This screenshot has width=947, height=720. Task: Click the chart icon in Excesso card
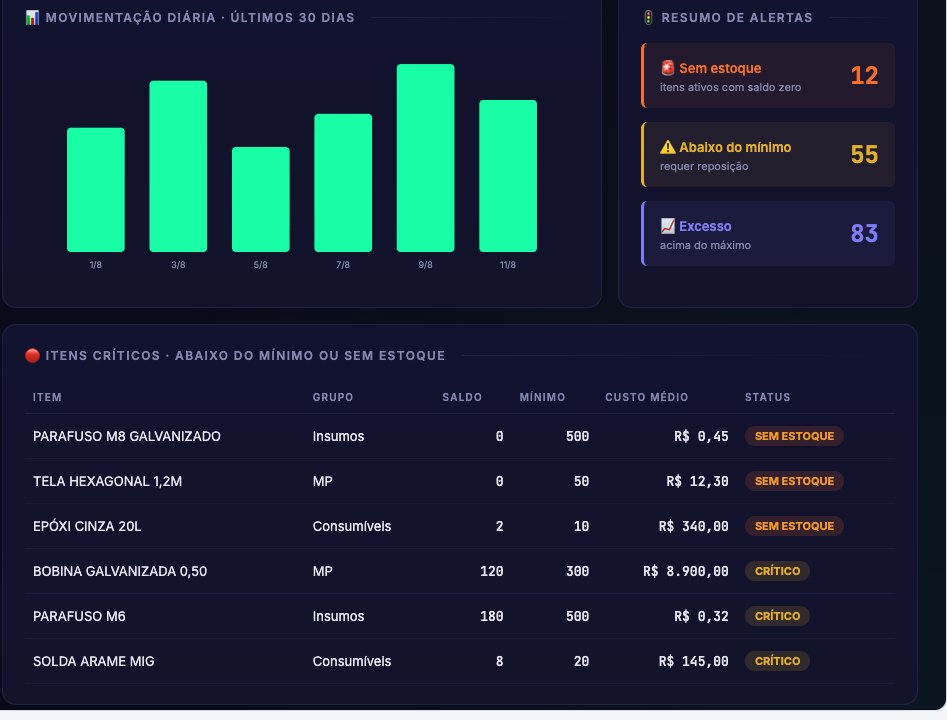[667, 226]
